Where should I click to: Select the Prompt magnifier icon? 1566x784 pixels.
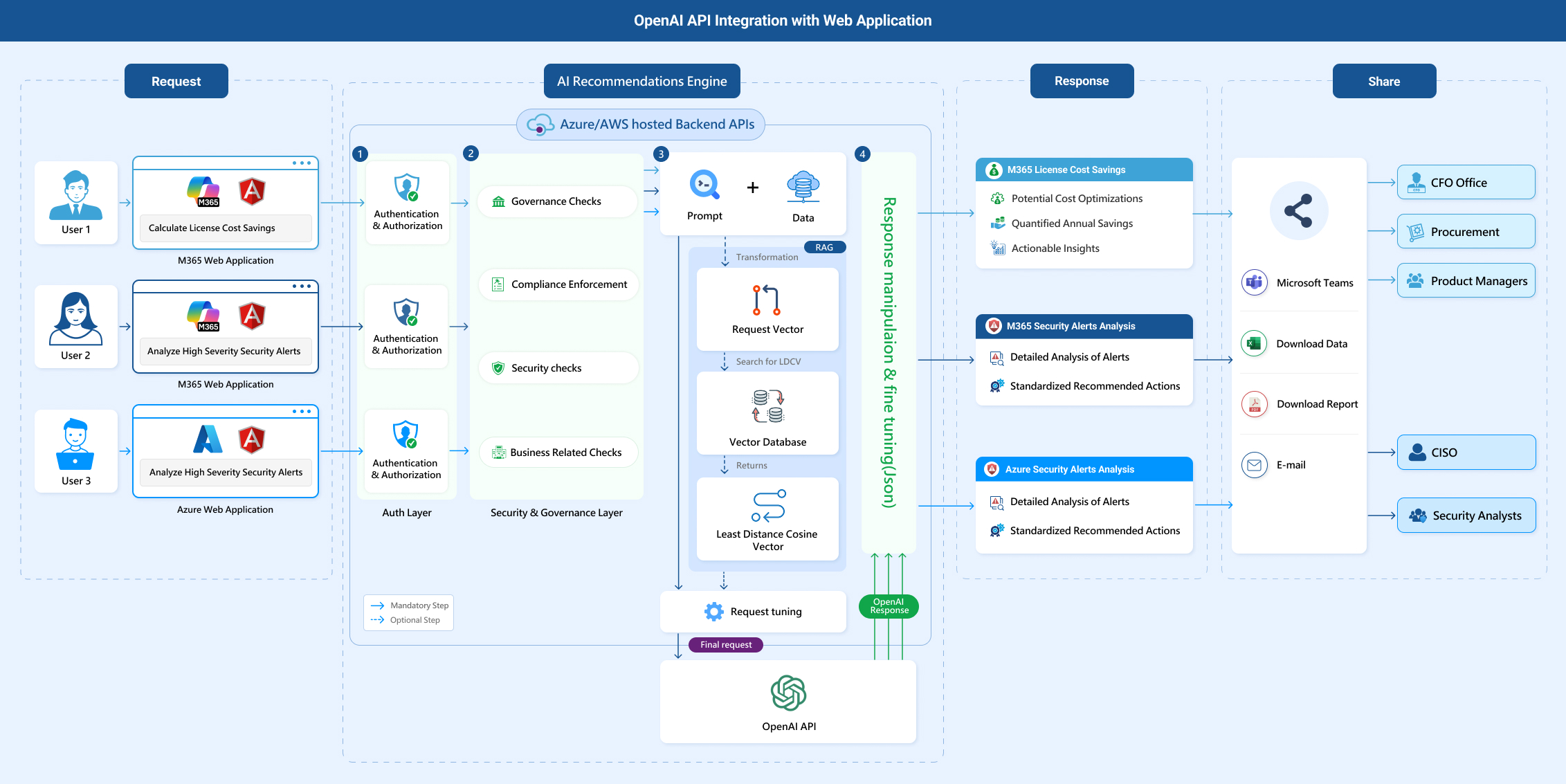[x=705, y=185]
